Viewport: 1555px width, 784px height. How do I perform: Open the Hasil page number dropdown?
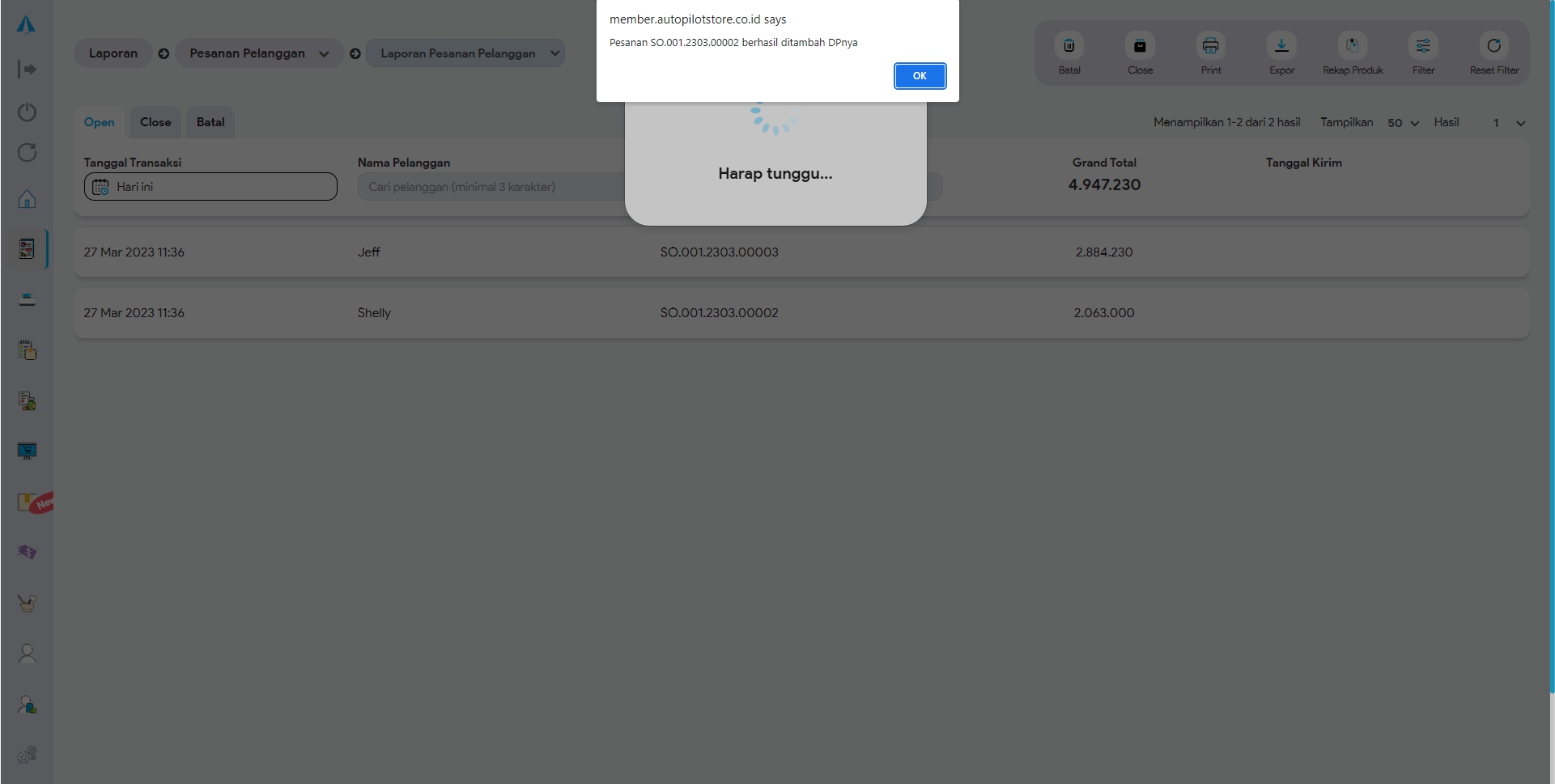[x=1509, y=123]
